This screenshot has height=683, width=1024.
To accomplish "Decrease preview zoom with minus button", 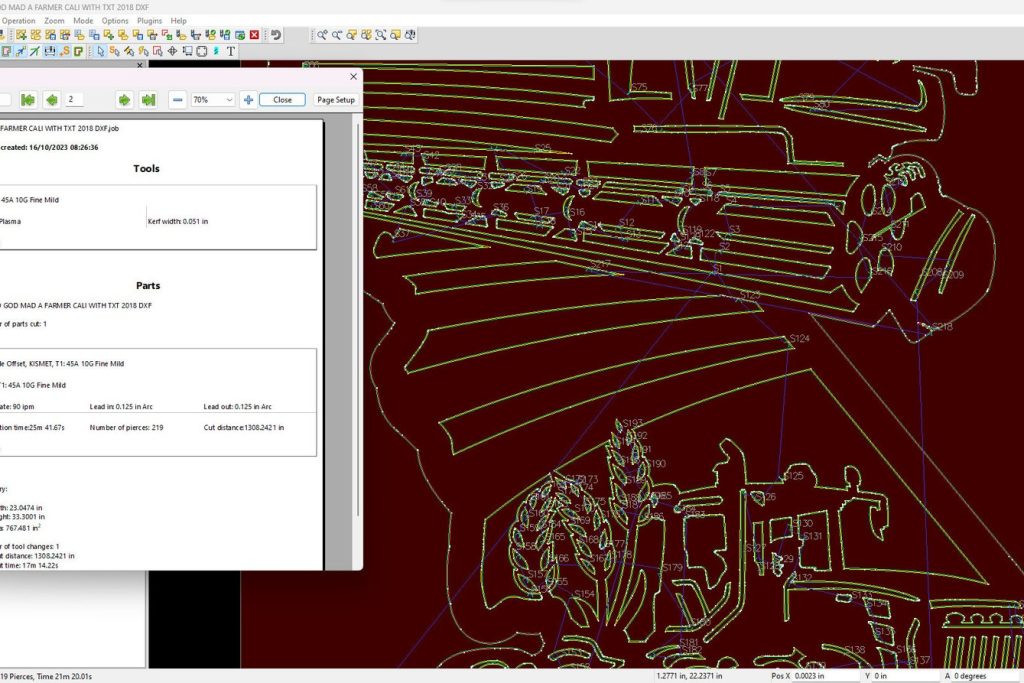I will pyautogui.click(x=177, y=100).
